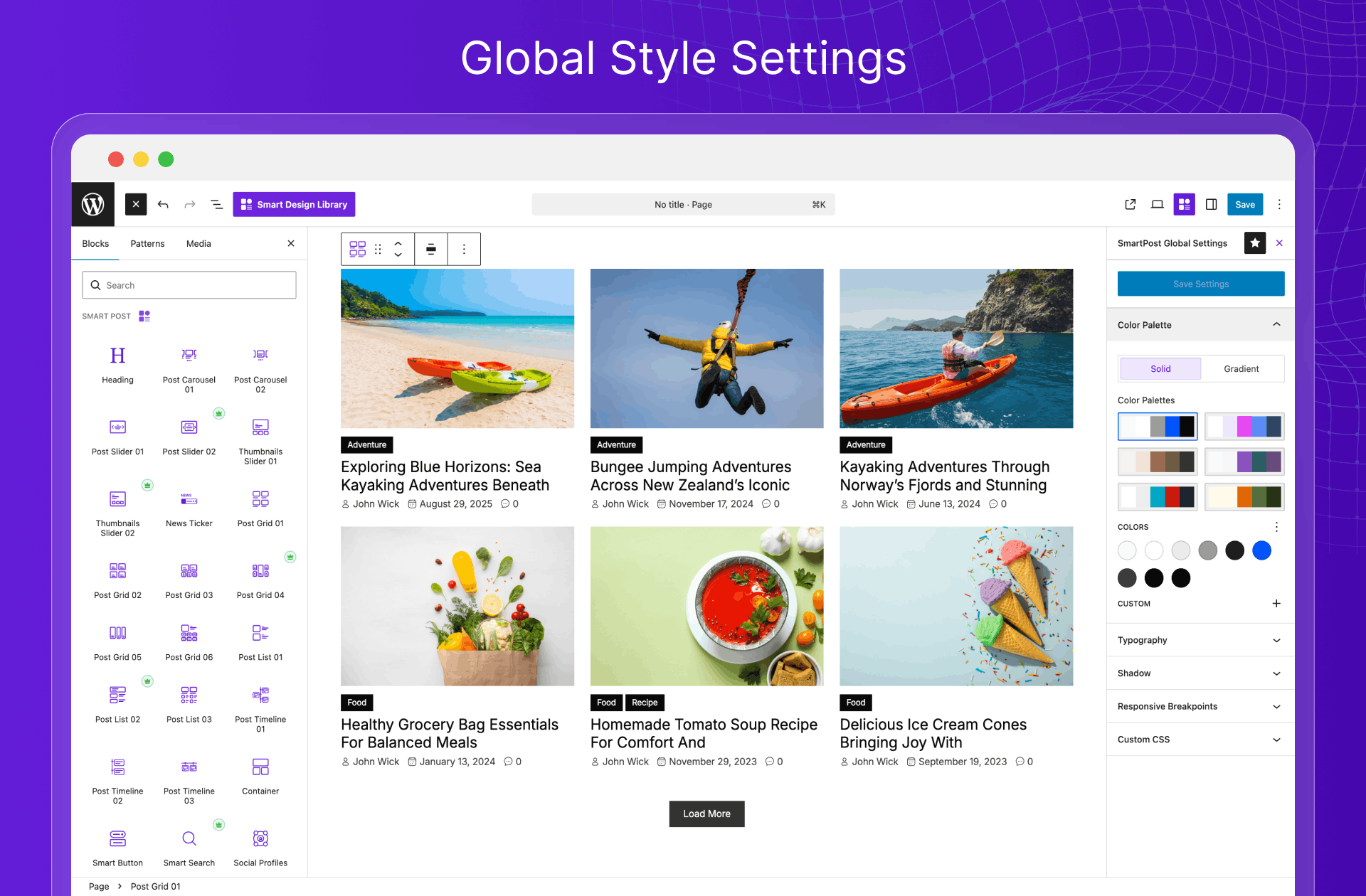The width and height of the screenshot is (1366, 896).
Task: Select the Solid color palette toggle
Action: (x=1160, y=368)
